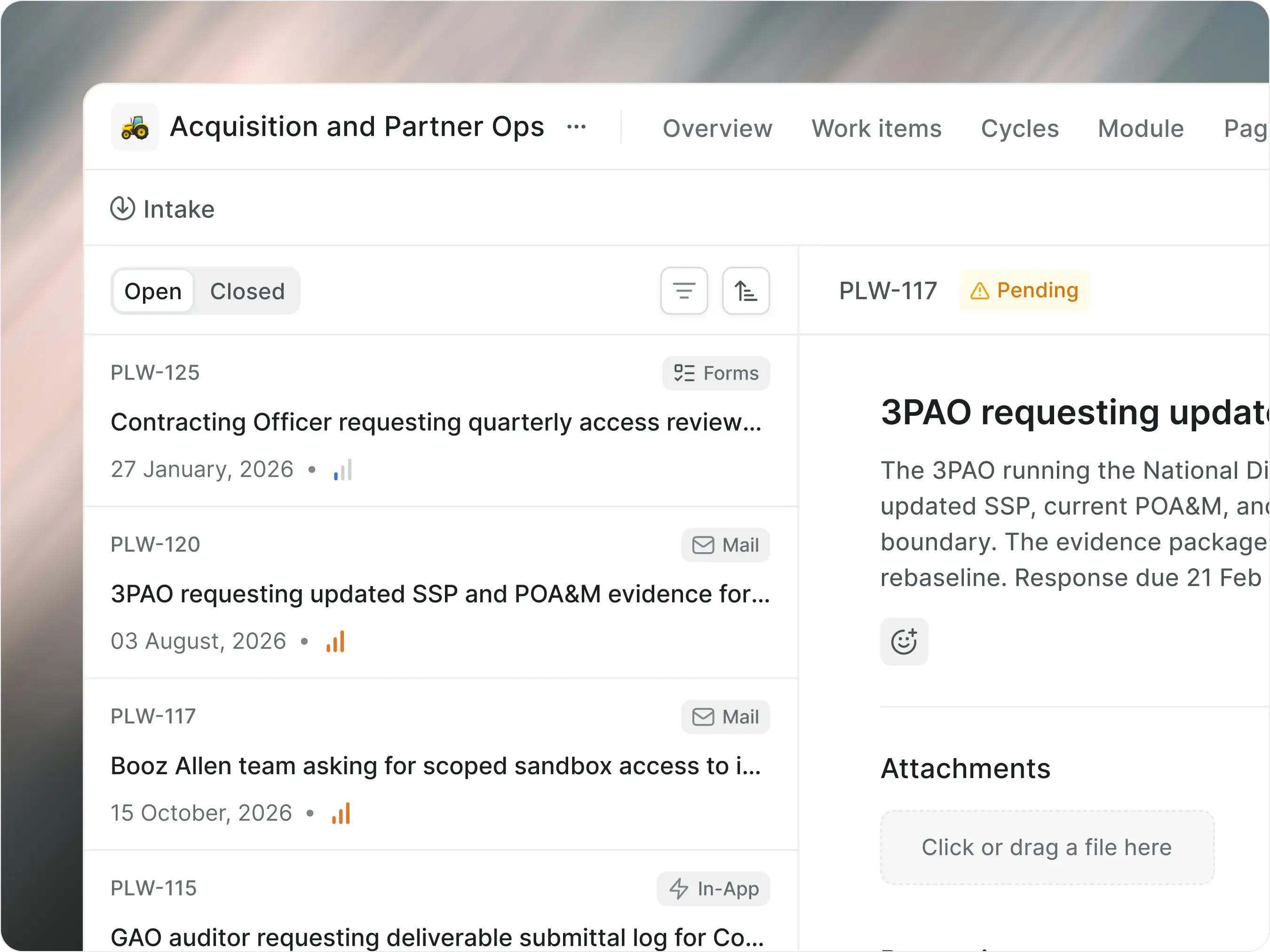
Task: Click the Intake circle-arrow icon
Action: (122, 208)
